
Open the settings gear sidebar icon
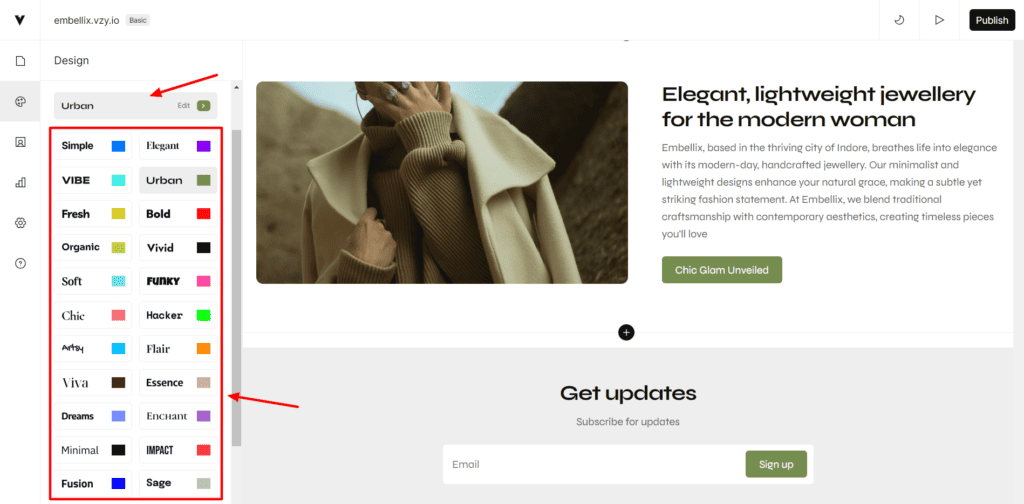(20, 223)
